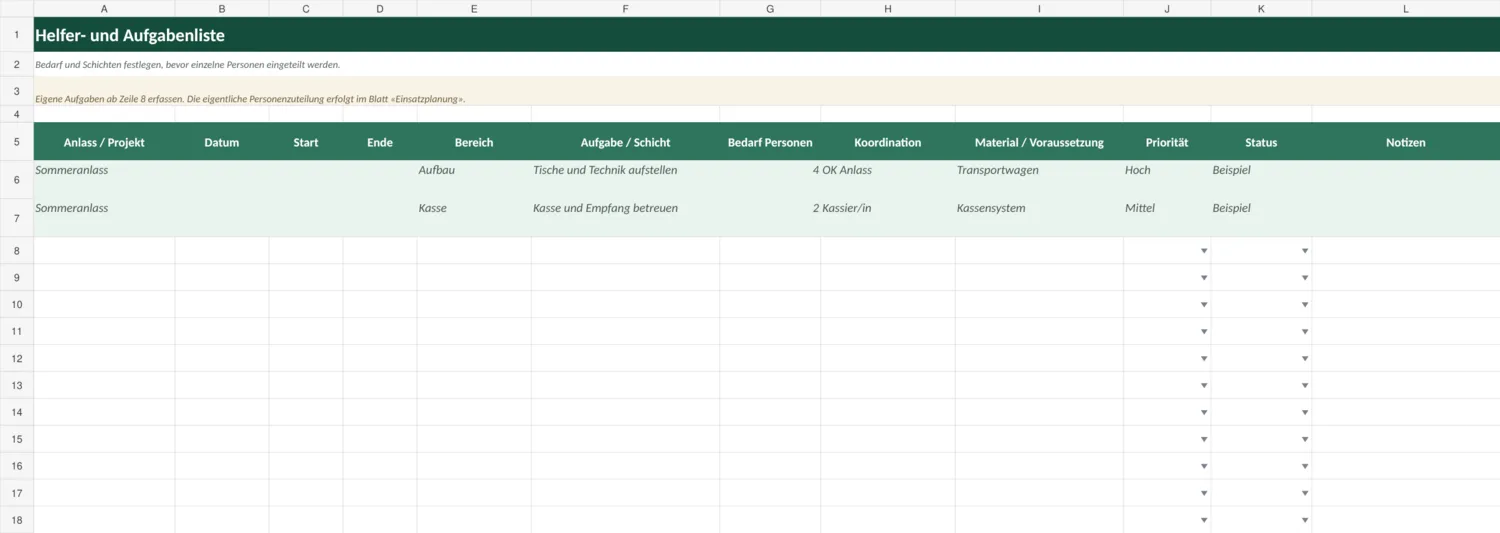Select empty Datum cell in row 9
Image resolution: width=1500 pixels, height=533 pixels.
(222, 278)
